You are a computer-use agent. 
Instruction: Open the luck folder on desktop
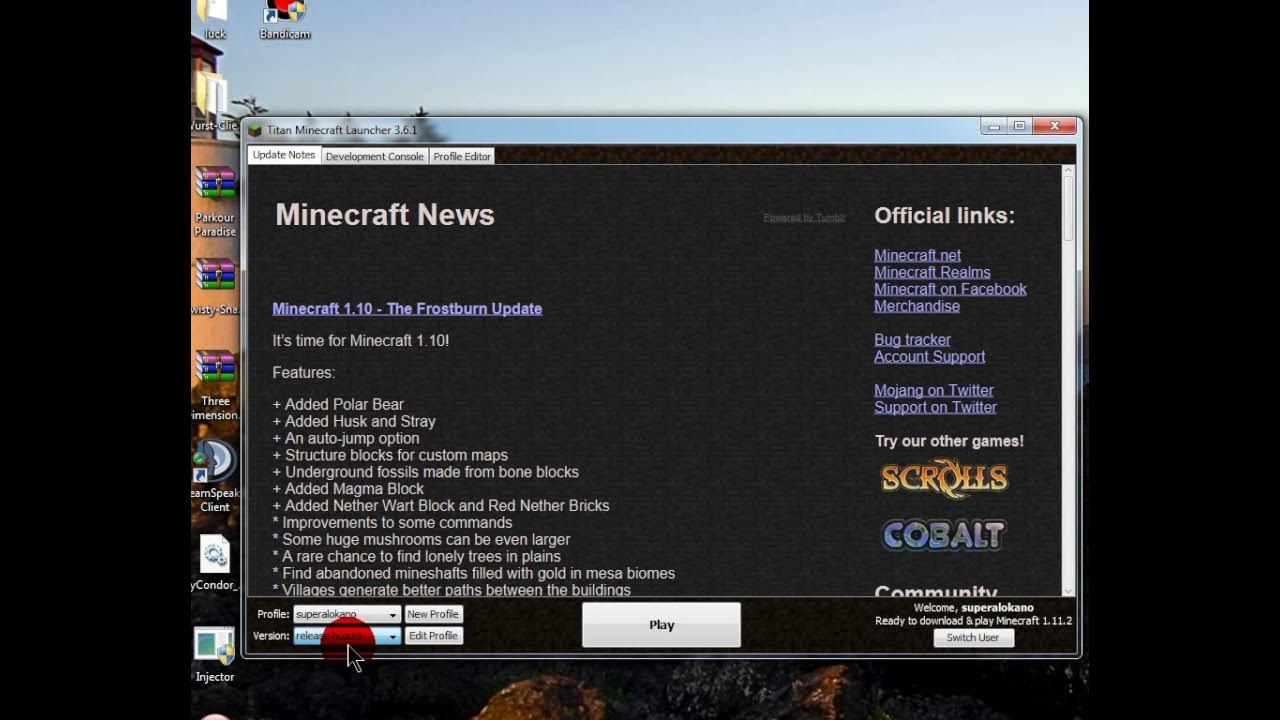click(214, 18)
